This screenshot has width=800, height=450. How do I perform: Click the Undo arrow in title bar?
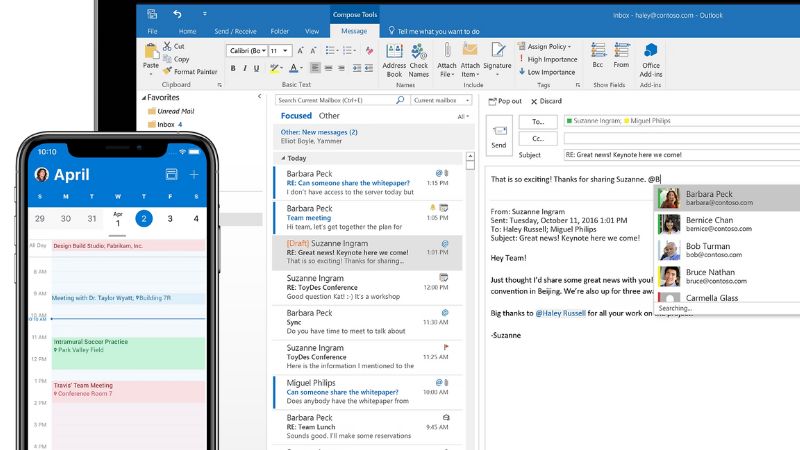(177, 14)
